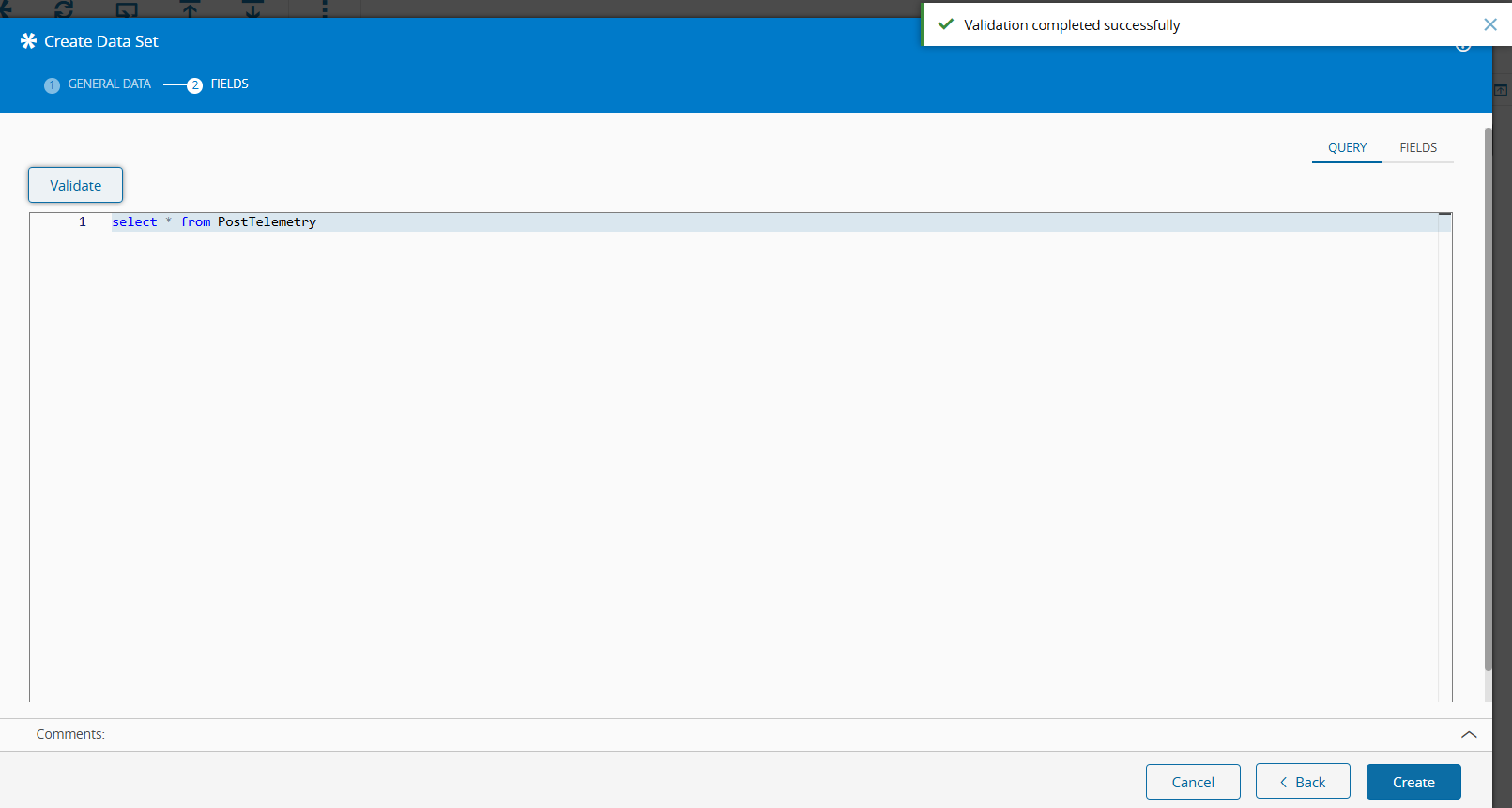Image resolution: width=1512 pixels, height=808 pixels.
Task: Click the 'Validation completed successfully' message
Action: (x=1072, y=25)
